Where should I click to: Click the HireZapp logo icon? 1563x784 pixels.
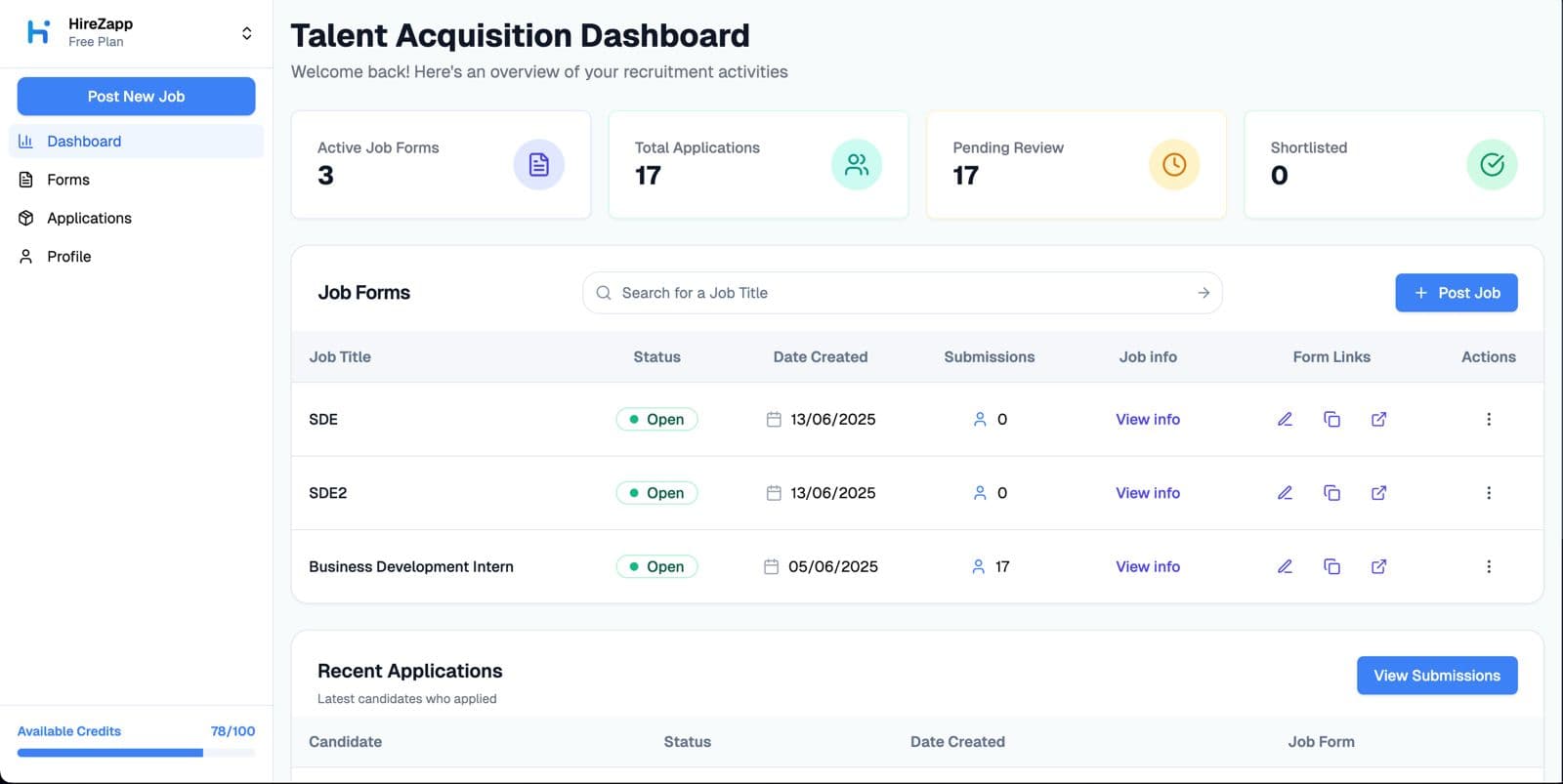(38, 32)
